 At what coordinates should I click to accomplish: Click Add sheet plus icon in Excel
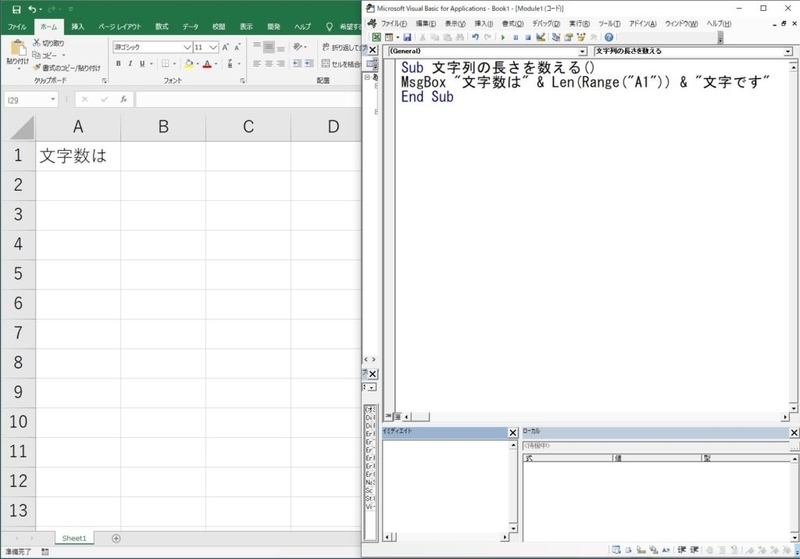point(116,538)
